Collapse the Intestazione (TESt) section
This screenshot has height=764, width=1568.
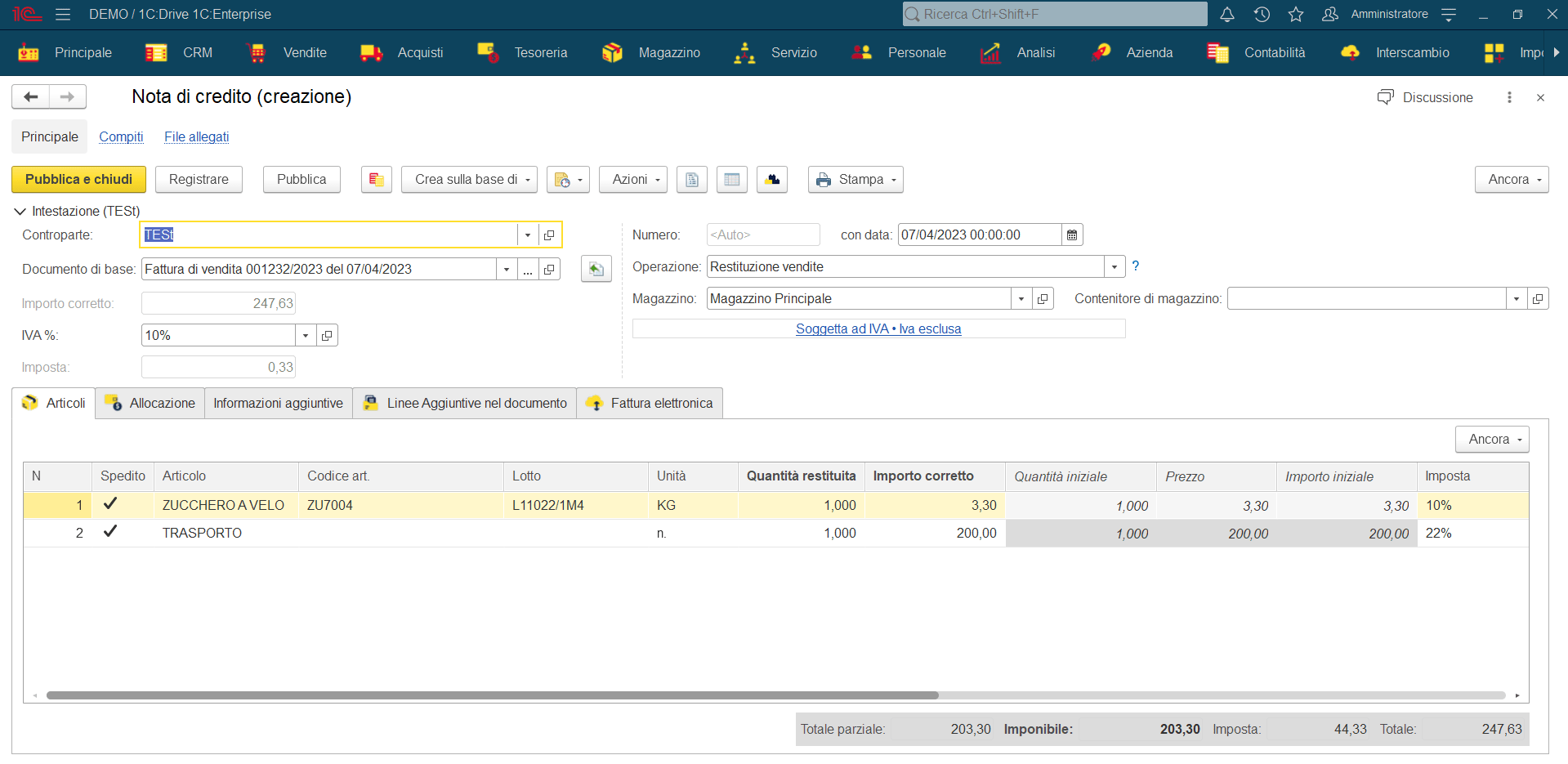(20, 212)
